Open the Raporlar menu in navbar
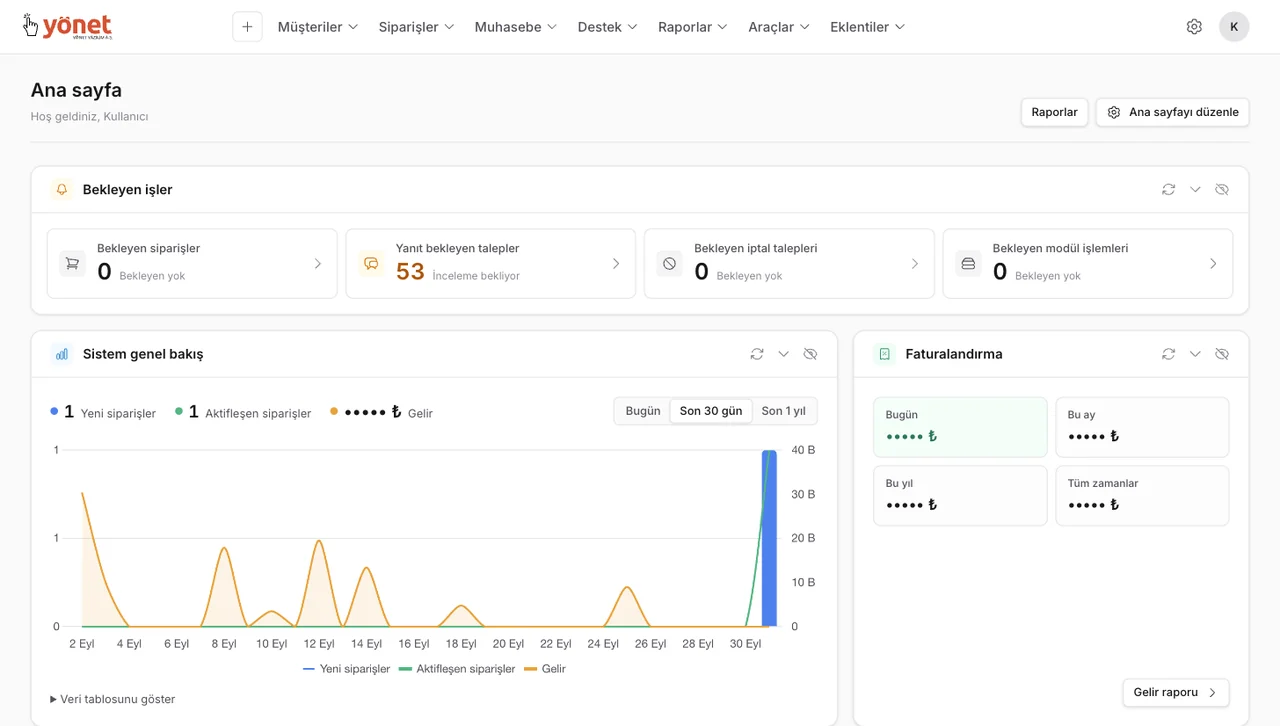 tap(693, 27)
